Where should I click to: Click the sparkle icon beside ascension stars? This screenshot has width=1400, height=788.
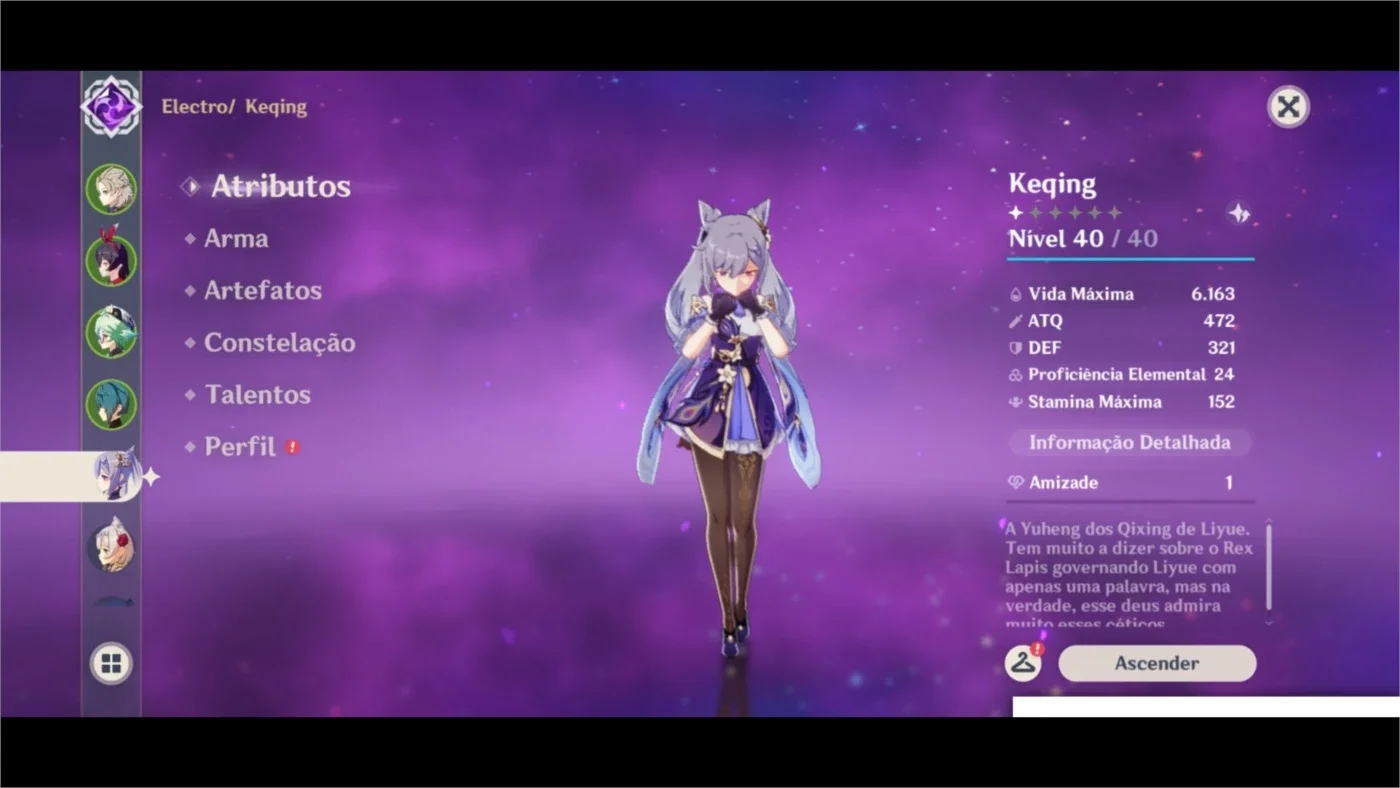1239,213
